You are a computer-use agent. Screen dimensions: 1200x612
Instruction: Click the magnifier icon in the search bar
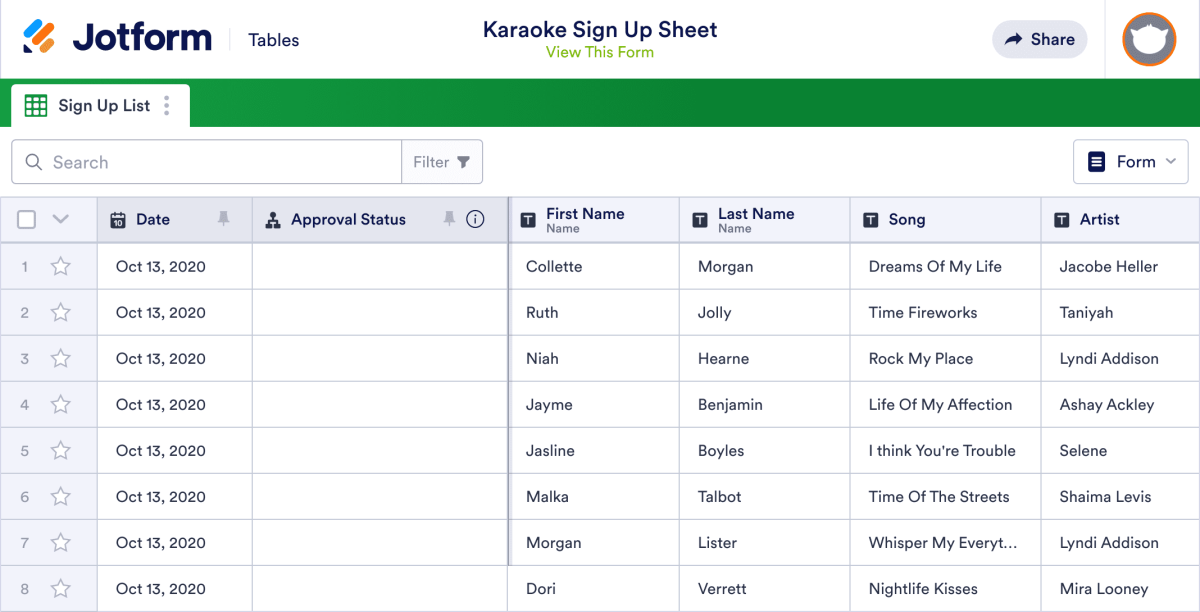(34, 161)
